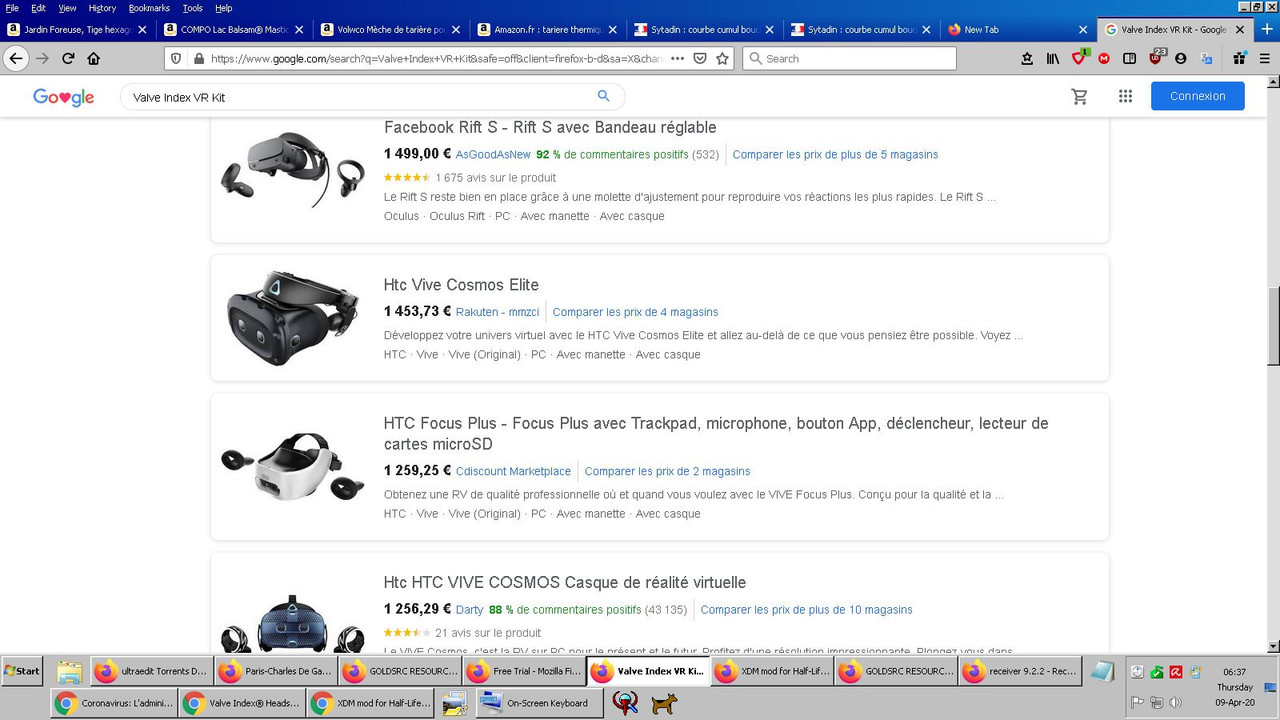View the Vive Cosmos Elite product image
Screen dimensions: 1280x720
tap(292, 317)
